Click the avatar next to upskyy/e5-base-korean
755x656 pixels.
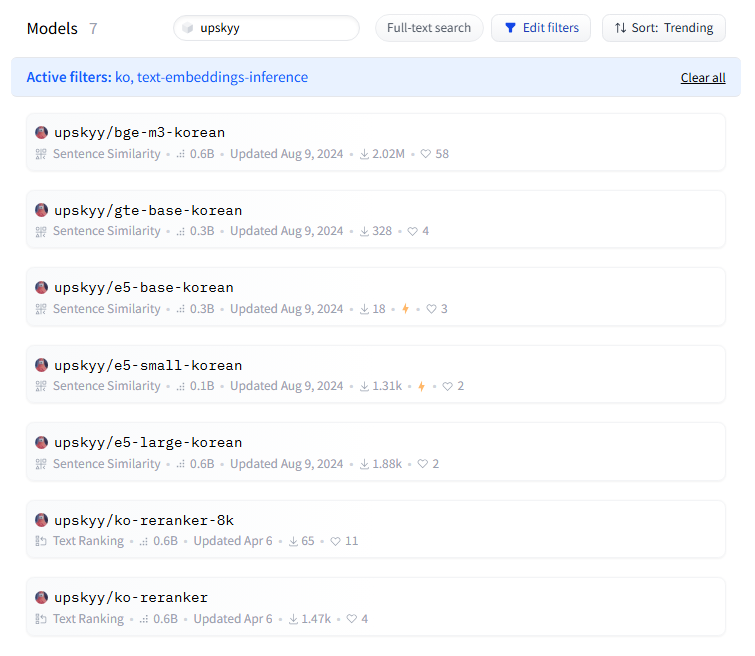41,288
